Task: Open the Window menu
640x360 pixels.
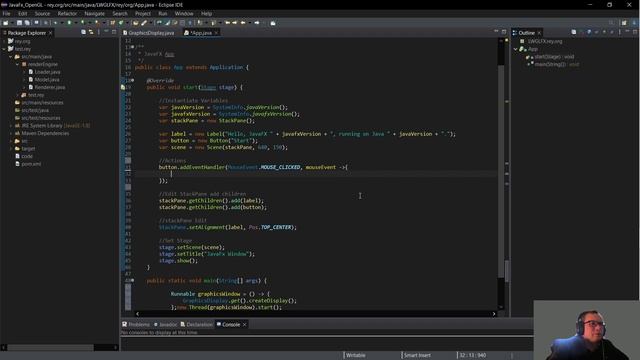Action: (x=184, y=13)
